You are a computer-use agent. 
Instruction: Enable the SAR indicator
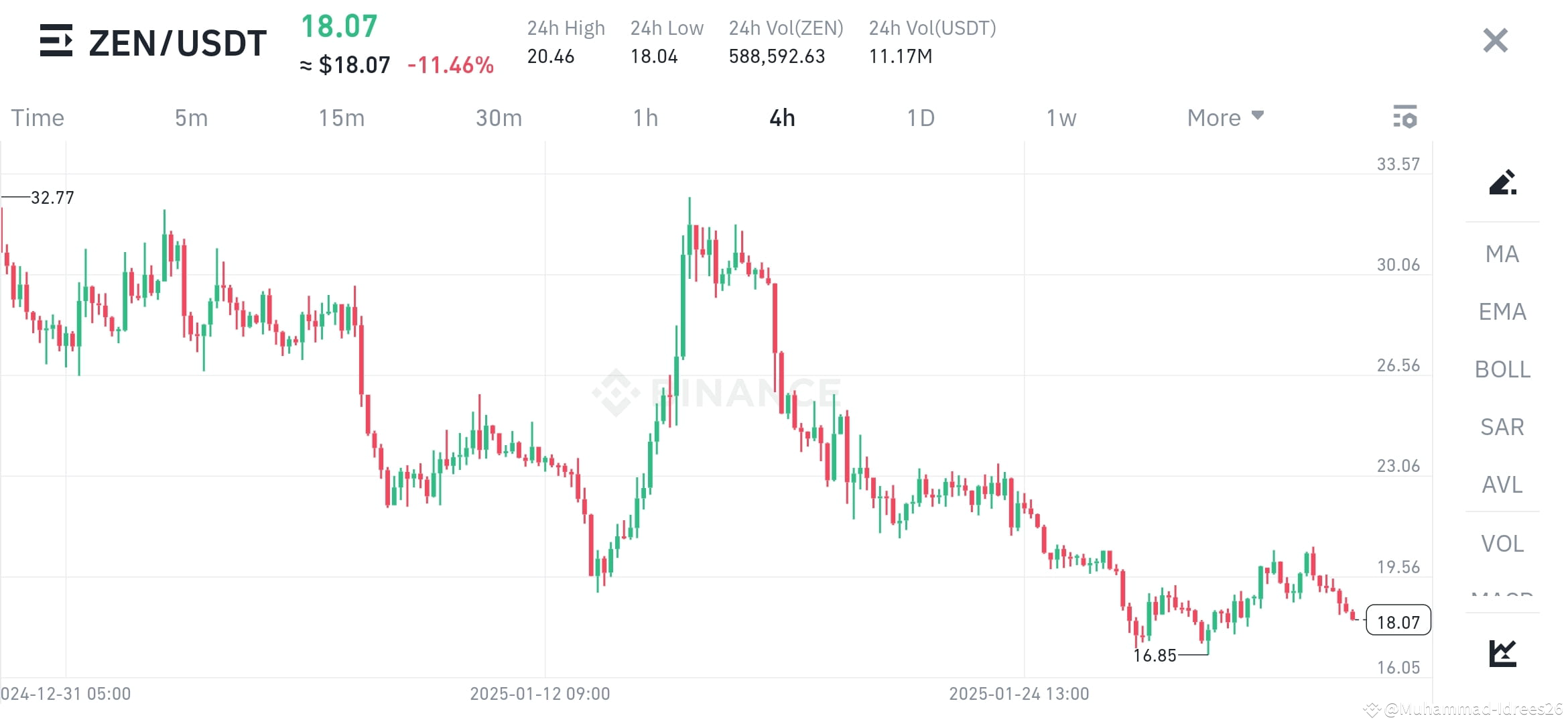tap(1502, 426)
